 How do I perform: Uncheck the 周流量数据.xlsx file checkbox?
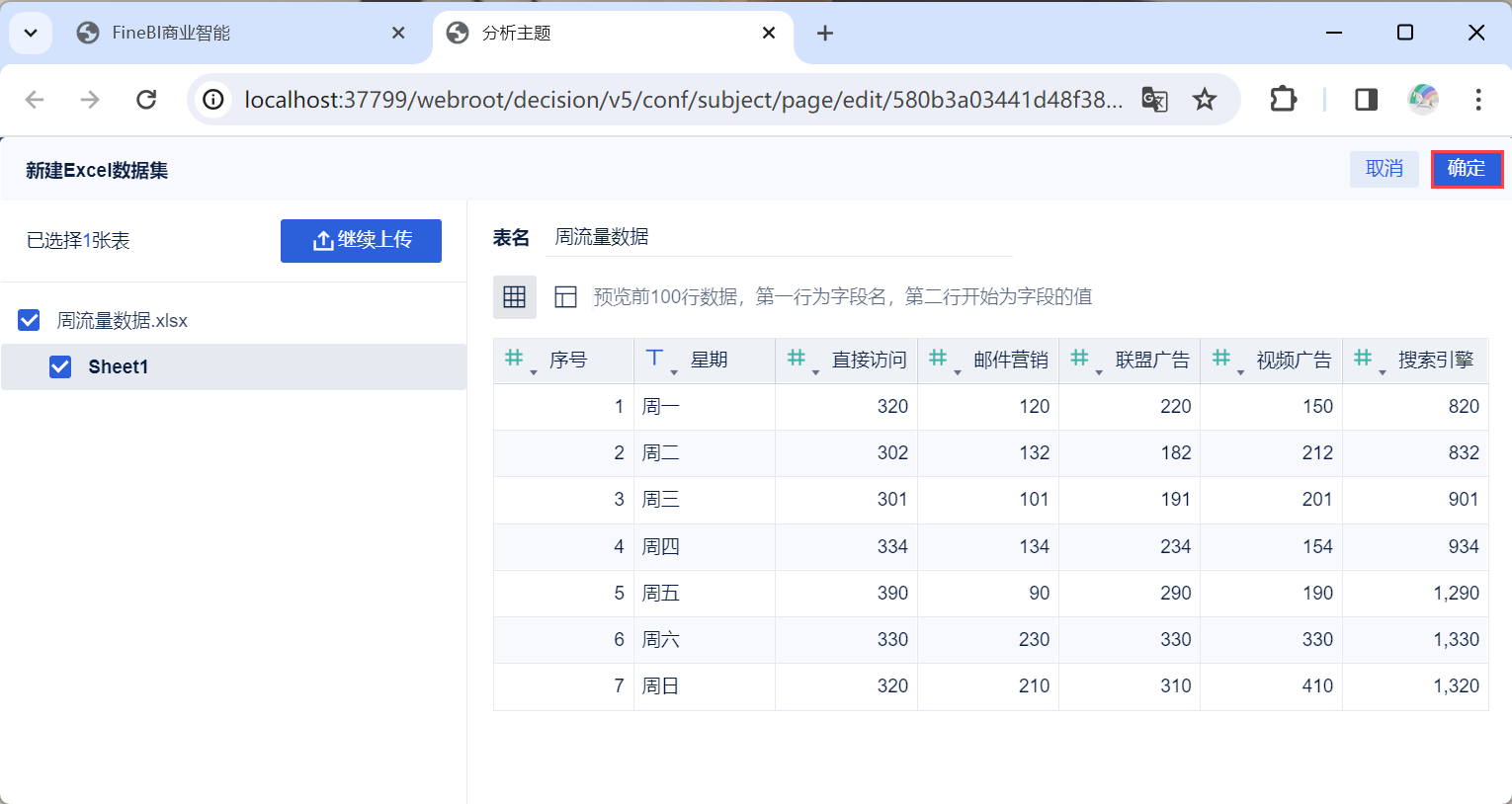pyautogui.click(x=29, y=320)
